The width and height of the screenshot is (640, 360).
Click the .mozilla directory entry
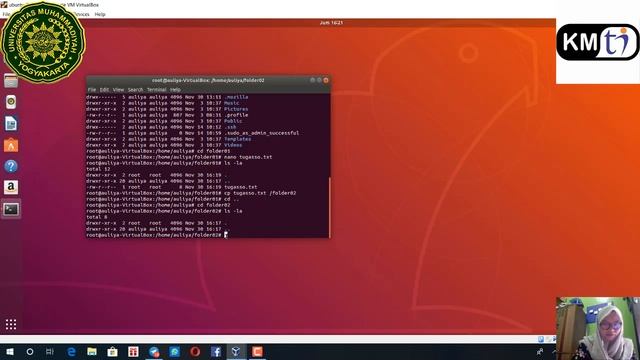[x=236, y=97]
